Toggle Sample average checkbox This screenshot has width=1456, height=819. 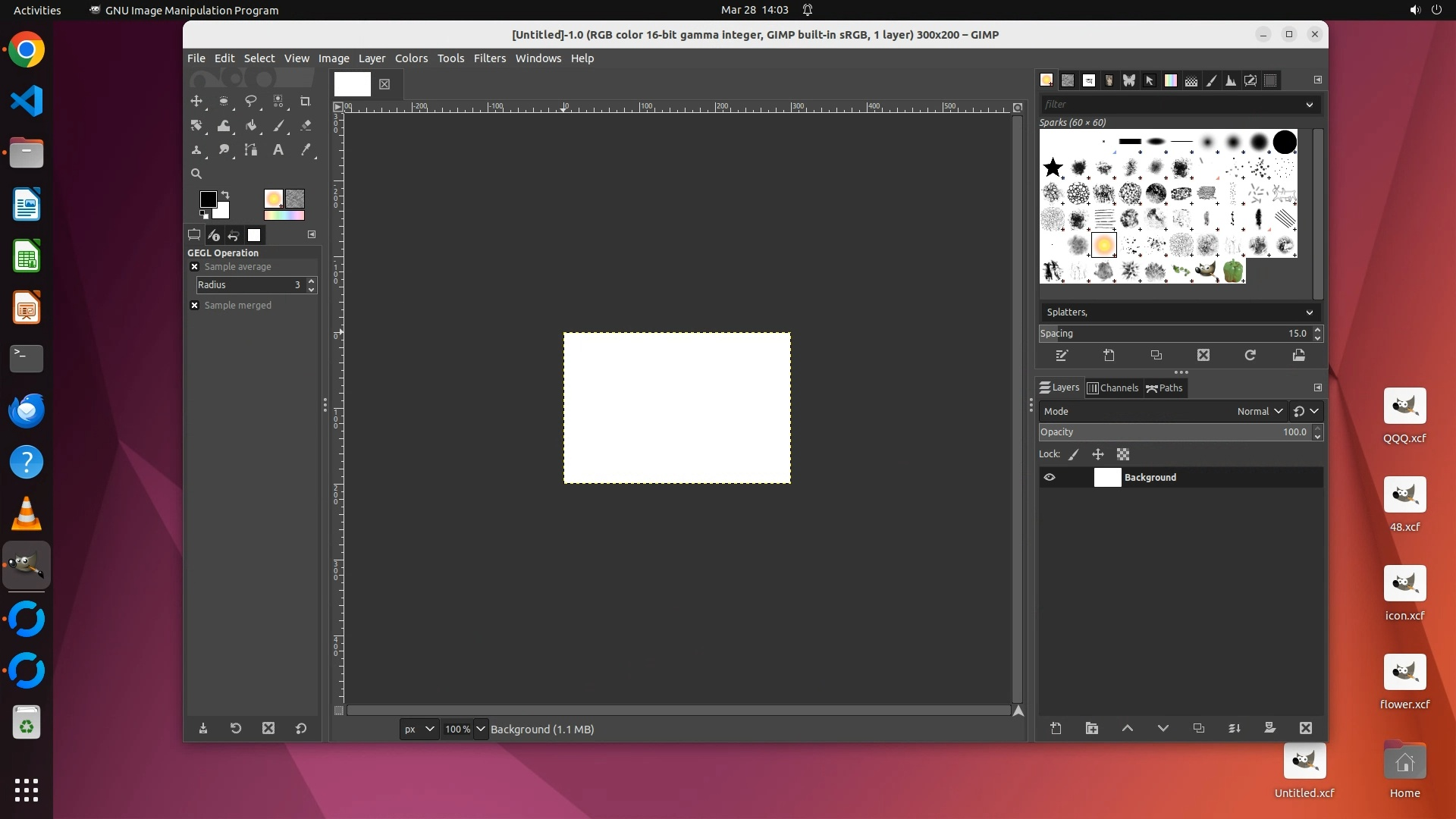pos(195,267)
